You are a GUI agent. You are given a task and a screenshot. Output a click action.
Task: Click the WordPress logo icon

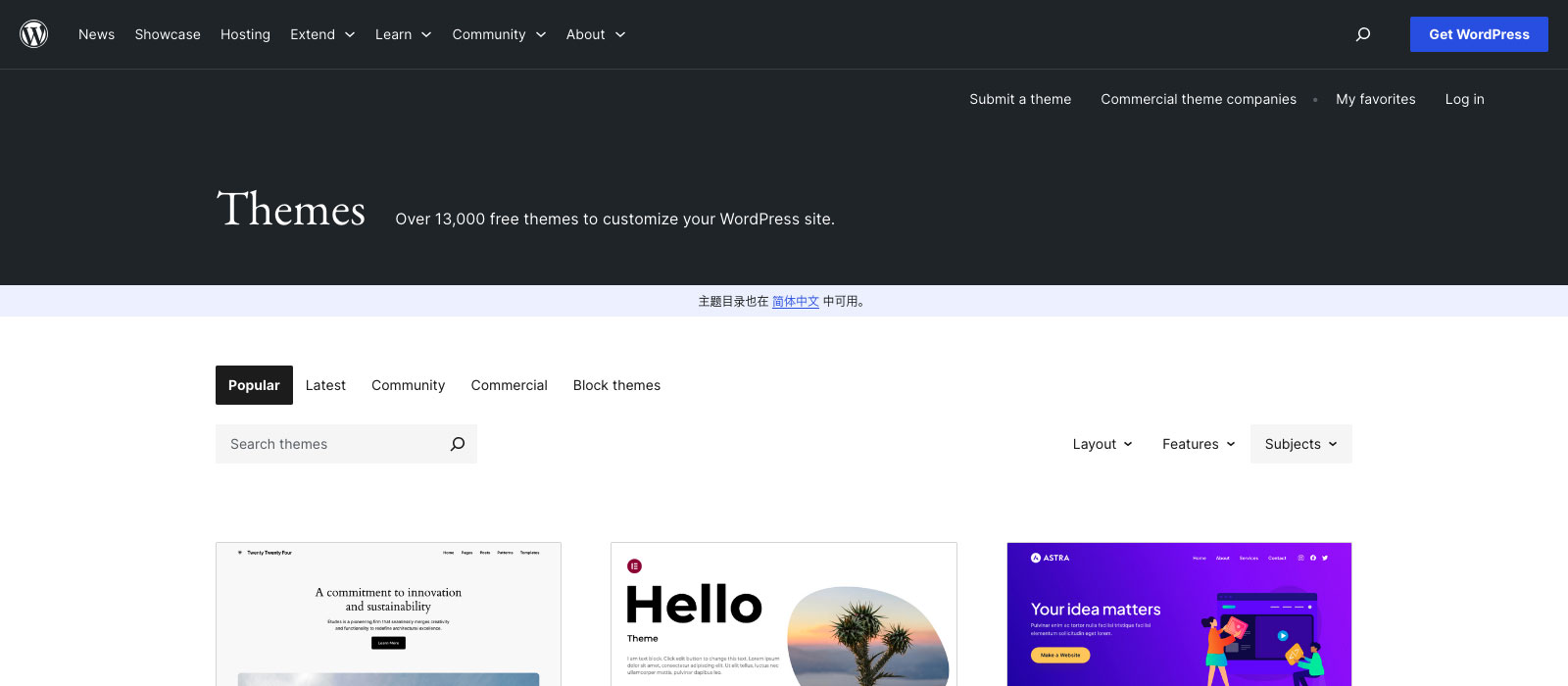coord(34,34)
